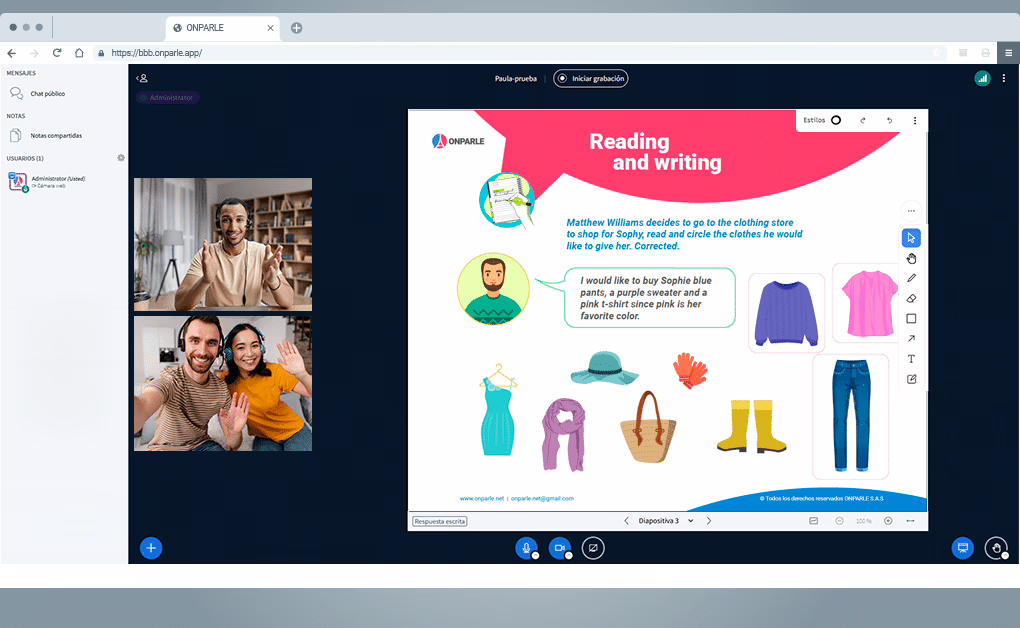Image resolution: width=1020 pixels, height=628 pixels.
Task: Mute the microphone
Action: (x=526, y=548)
